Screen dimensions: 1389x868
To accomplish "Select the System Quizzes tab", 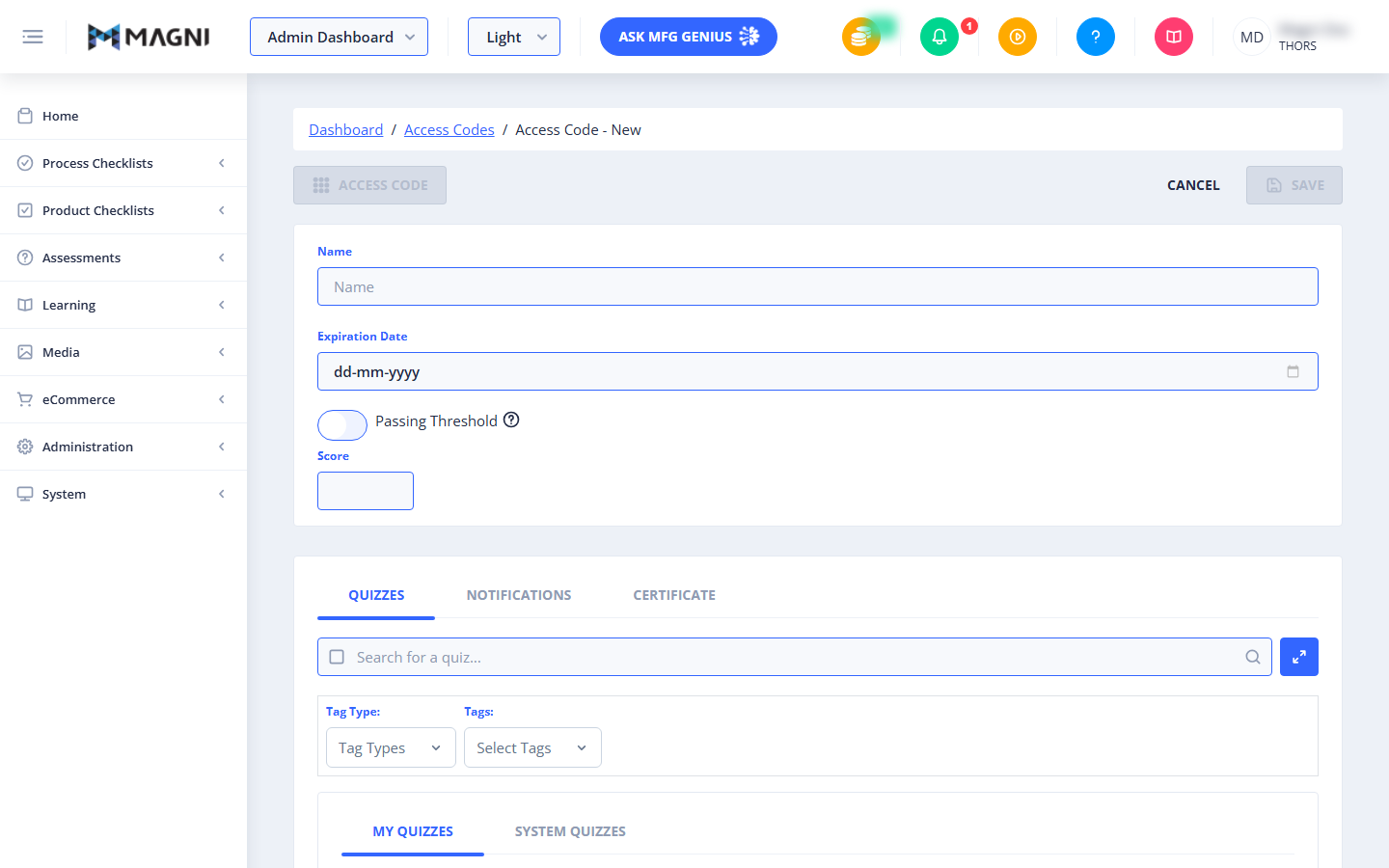I will point(570,831).
